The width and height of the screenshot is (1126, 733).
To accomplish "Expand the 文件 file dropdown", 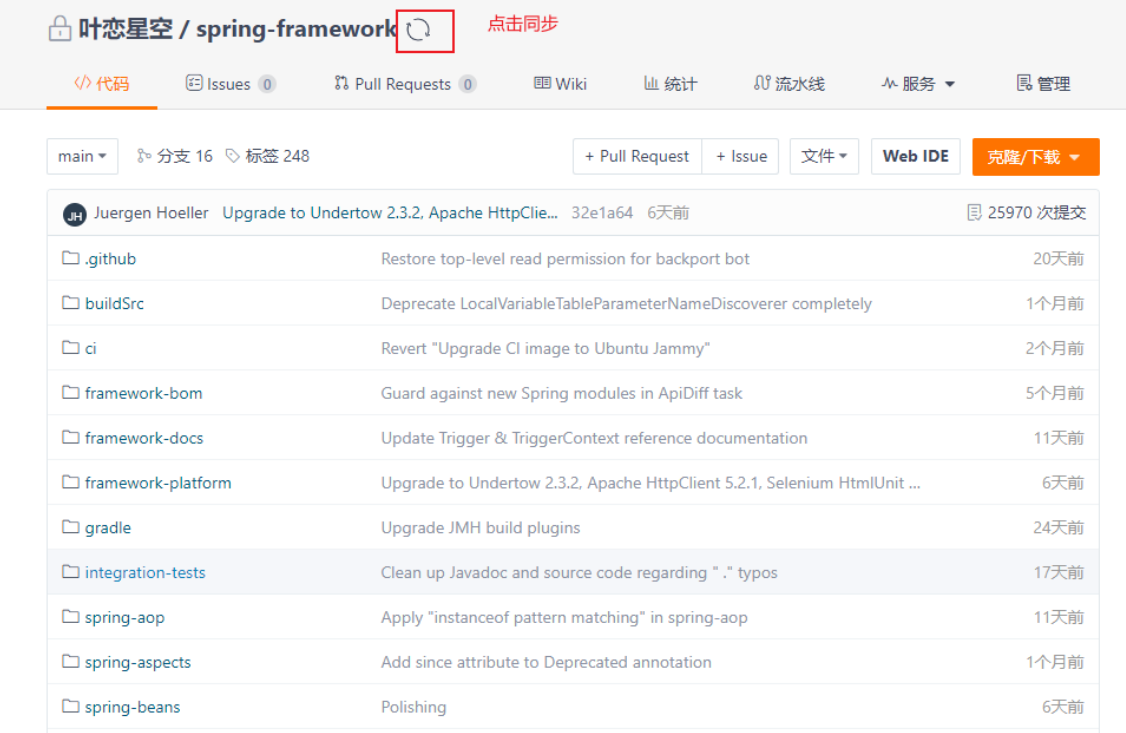I will [x=824, y=157].
